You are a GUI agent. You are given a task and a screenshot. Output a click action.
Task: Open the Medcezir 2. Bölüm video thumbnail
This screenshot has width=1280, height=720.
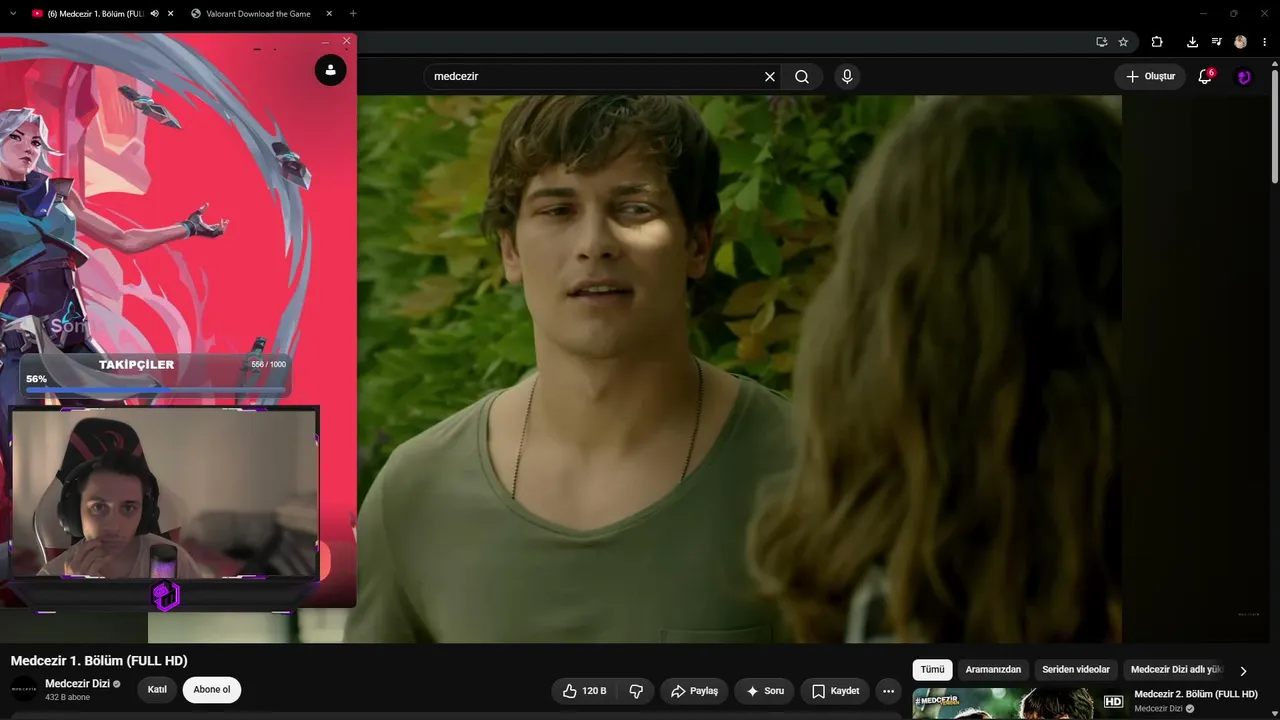1019,704
